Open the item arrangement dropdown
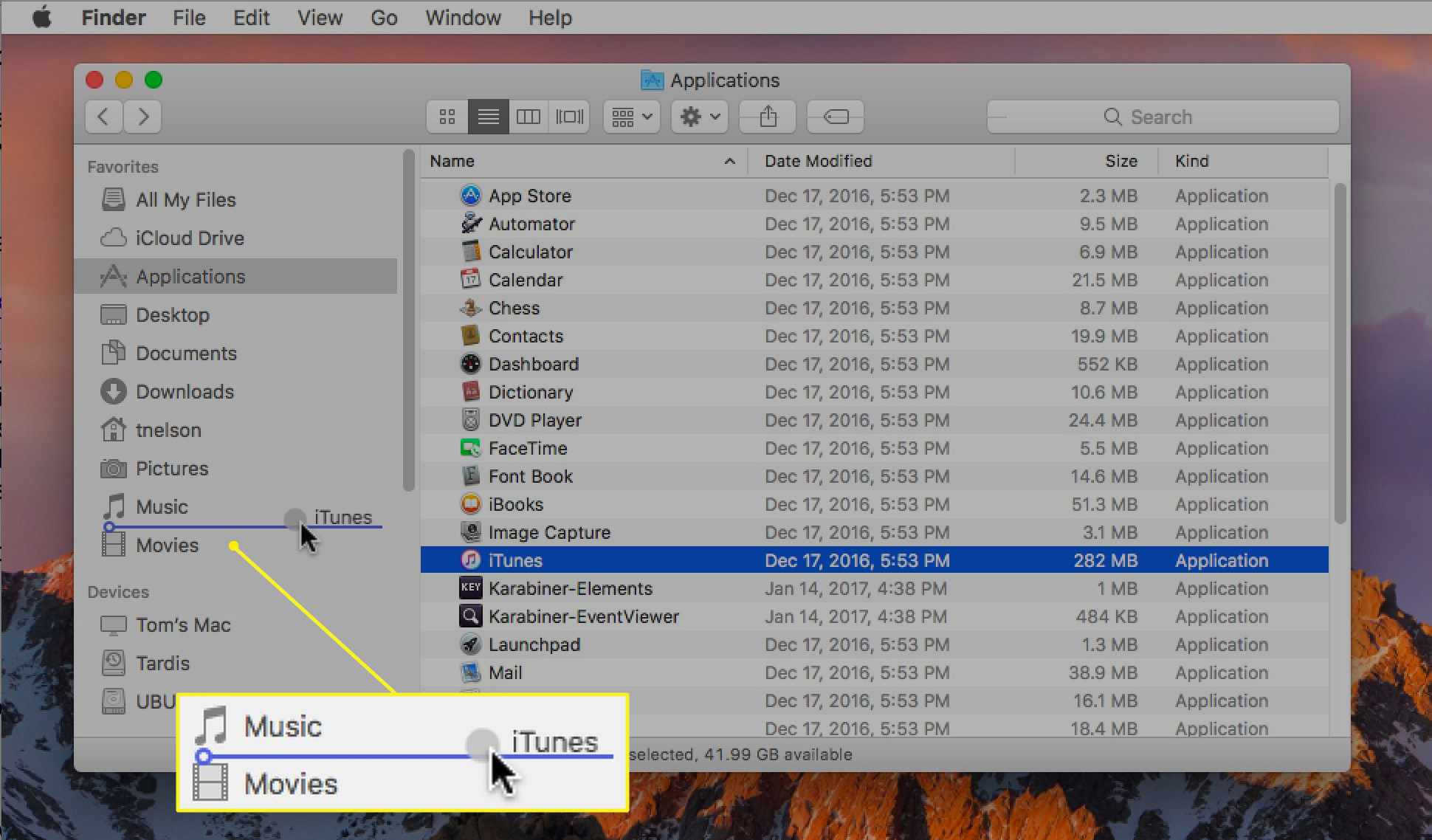Image resolution: width=1432 pixels, height=840 pixels. pyautogui.click(x=632, y=117)
